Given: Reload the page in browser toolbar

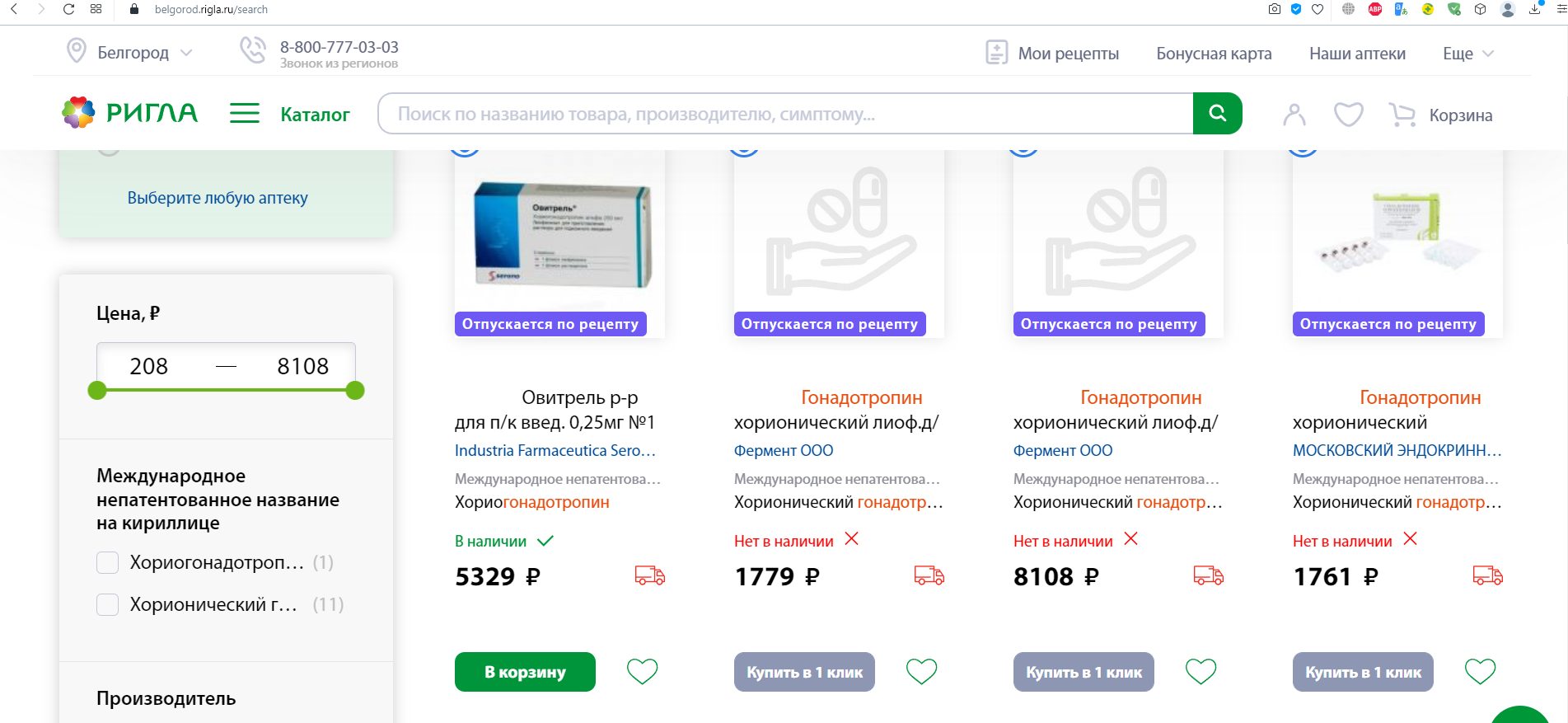Looking at the screenshot, I should [69, 9].
